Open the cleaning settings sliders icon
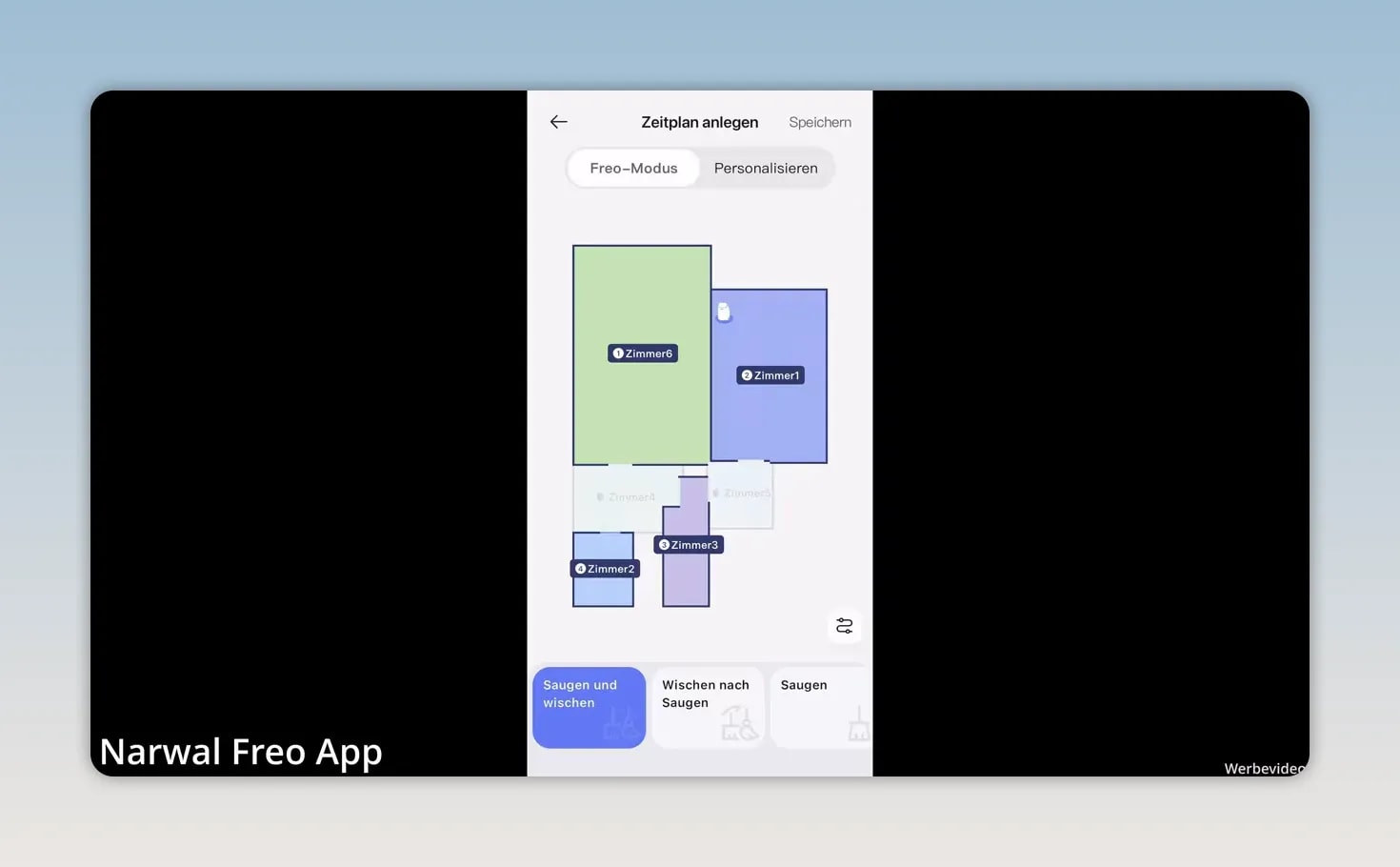Viewport: 1400px width, 867px height. (844, 626)
